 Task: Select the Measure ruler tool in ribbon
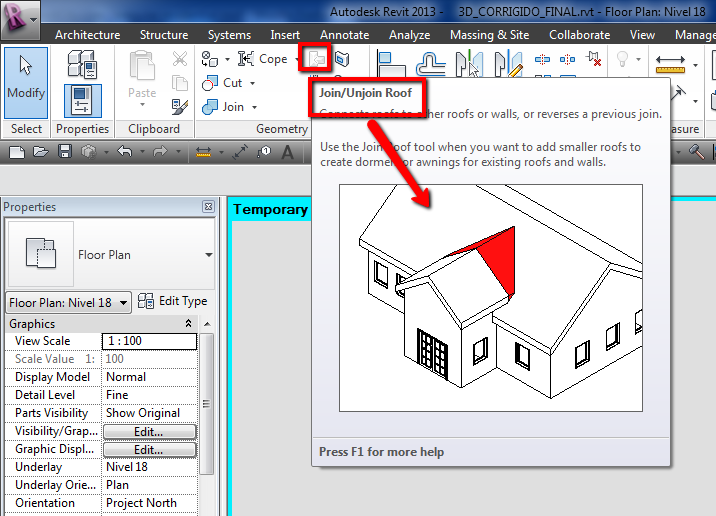click(670, 64)
